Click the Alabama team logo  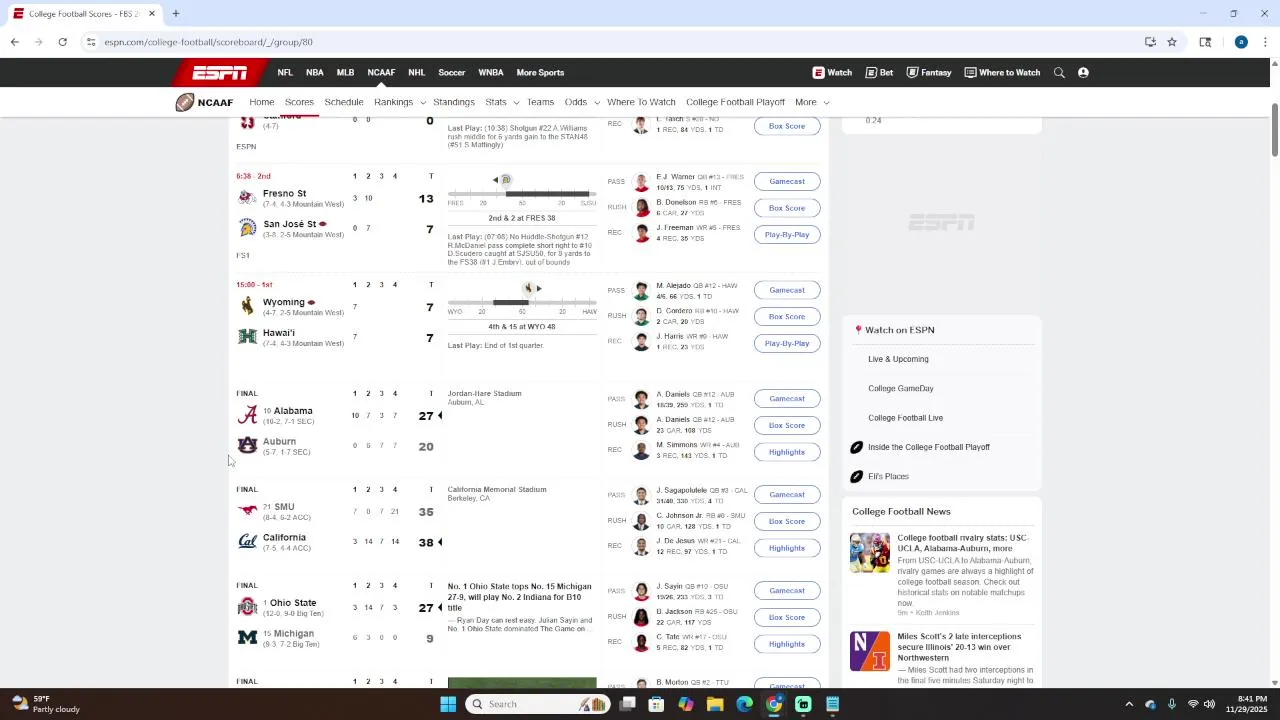click(247, 415)
